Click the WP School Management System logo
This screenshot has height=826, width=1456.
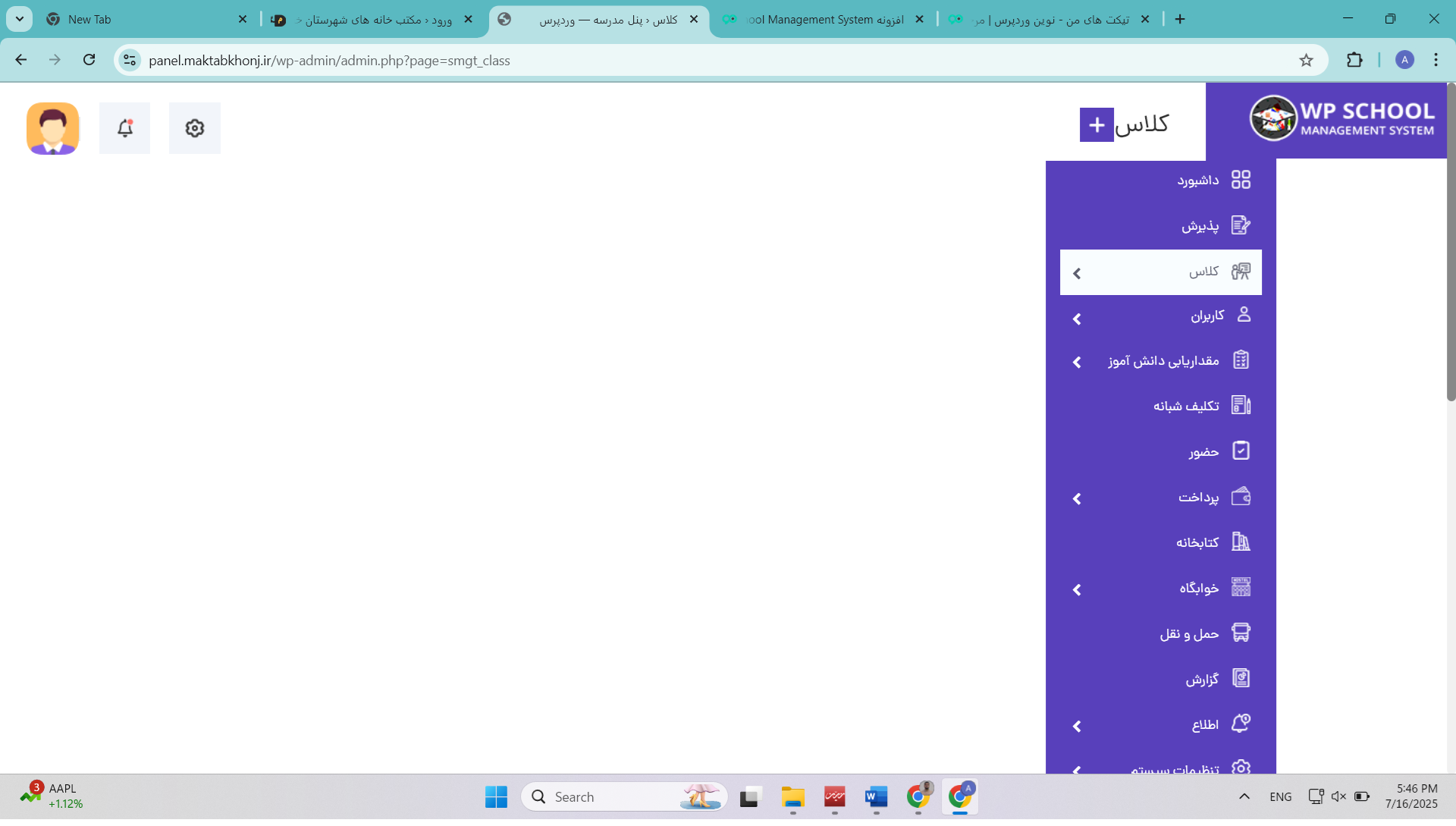1341,119
